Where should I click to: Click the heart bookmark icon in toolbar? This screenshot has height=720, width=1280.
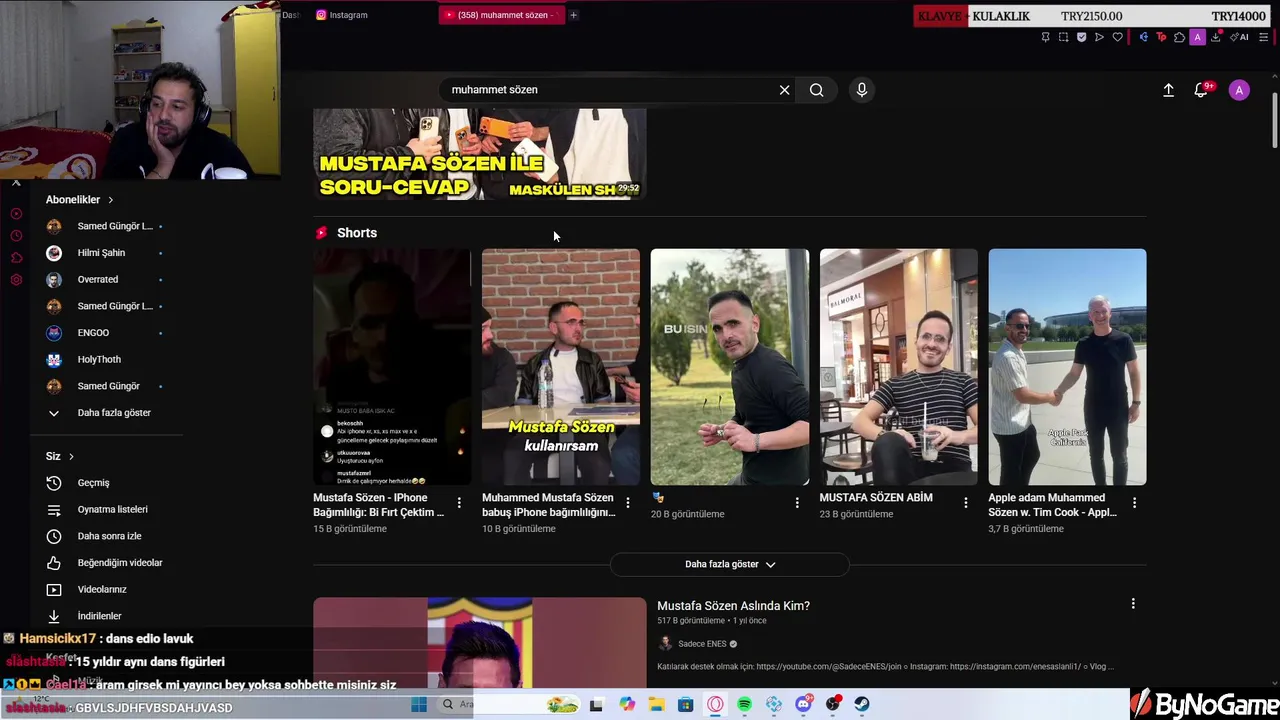pyautogui.click(x=1118, y=37)
